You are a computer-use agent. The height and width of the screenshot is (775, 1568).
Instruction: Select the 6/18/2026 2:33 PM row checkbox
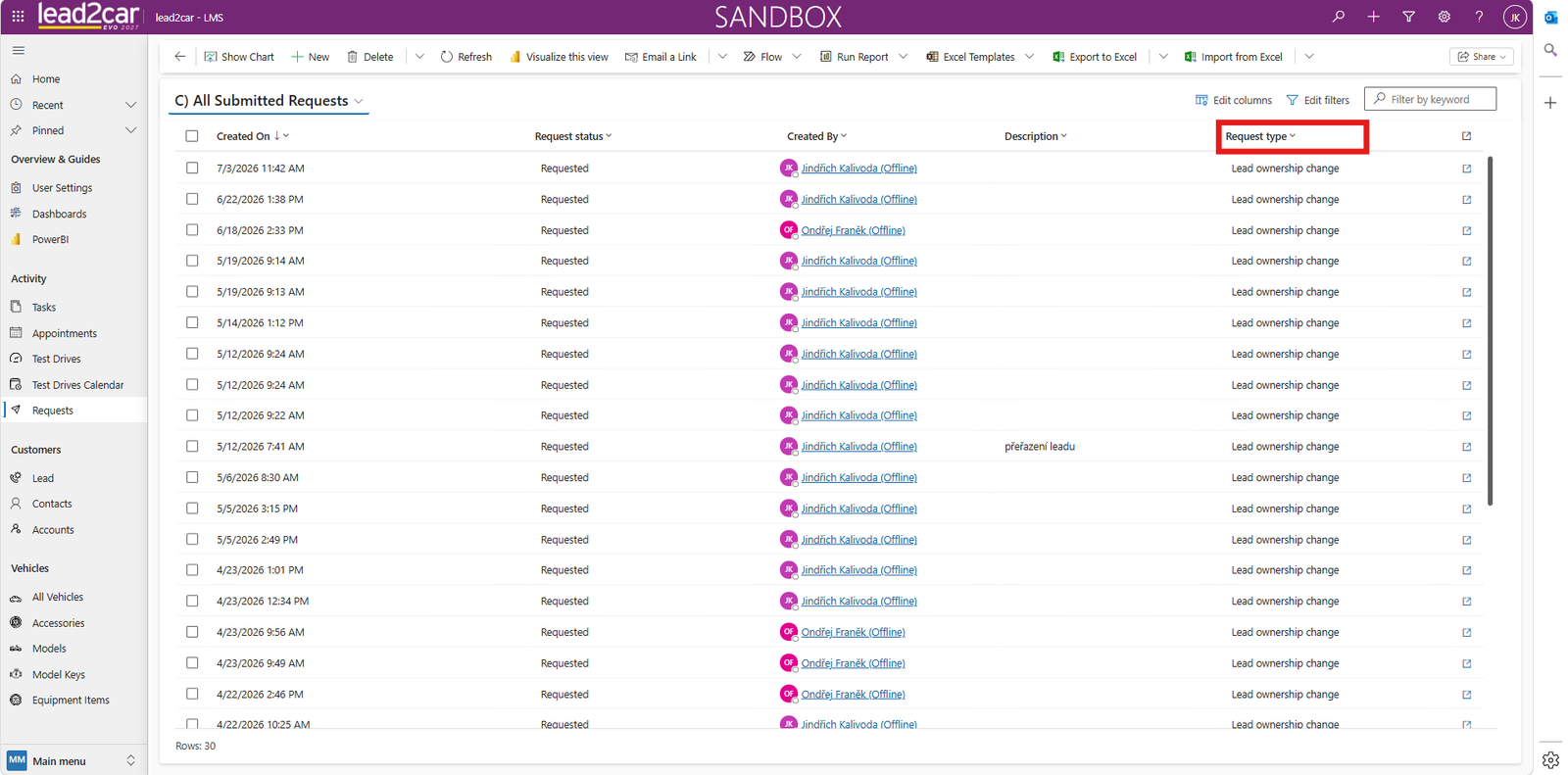pyautogui.click(x=192, y=230)
